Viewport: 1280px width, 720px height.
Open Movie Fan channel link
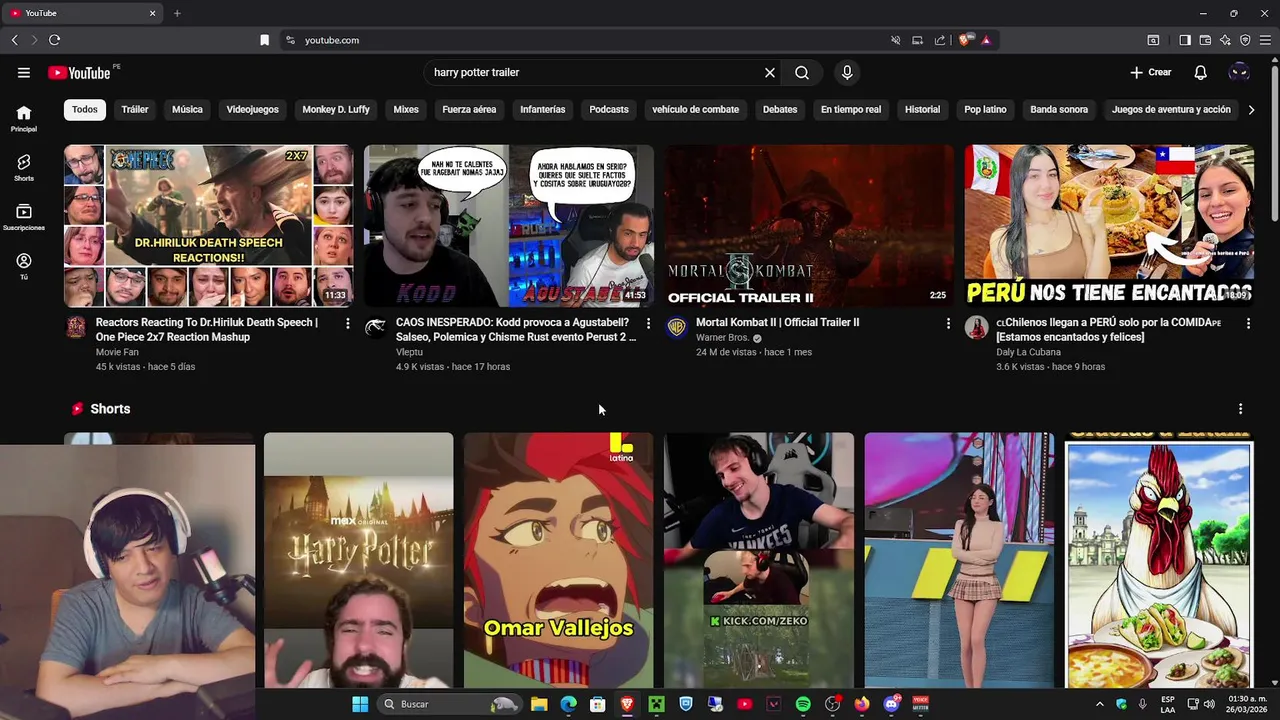(x=117, y=352)
